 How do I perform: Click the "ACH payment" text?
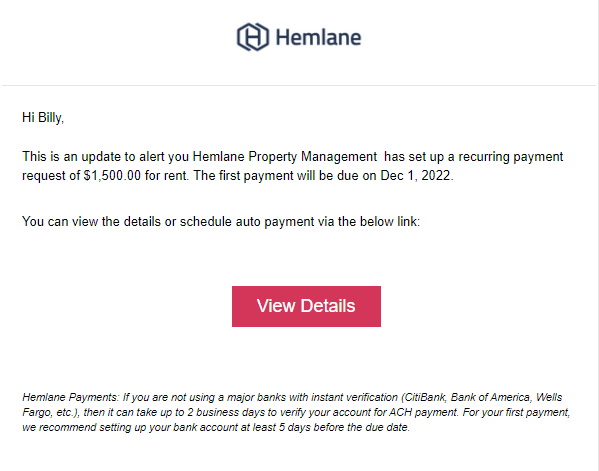tap(423, 412)
